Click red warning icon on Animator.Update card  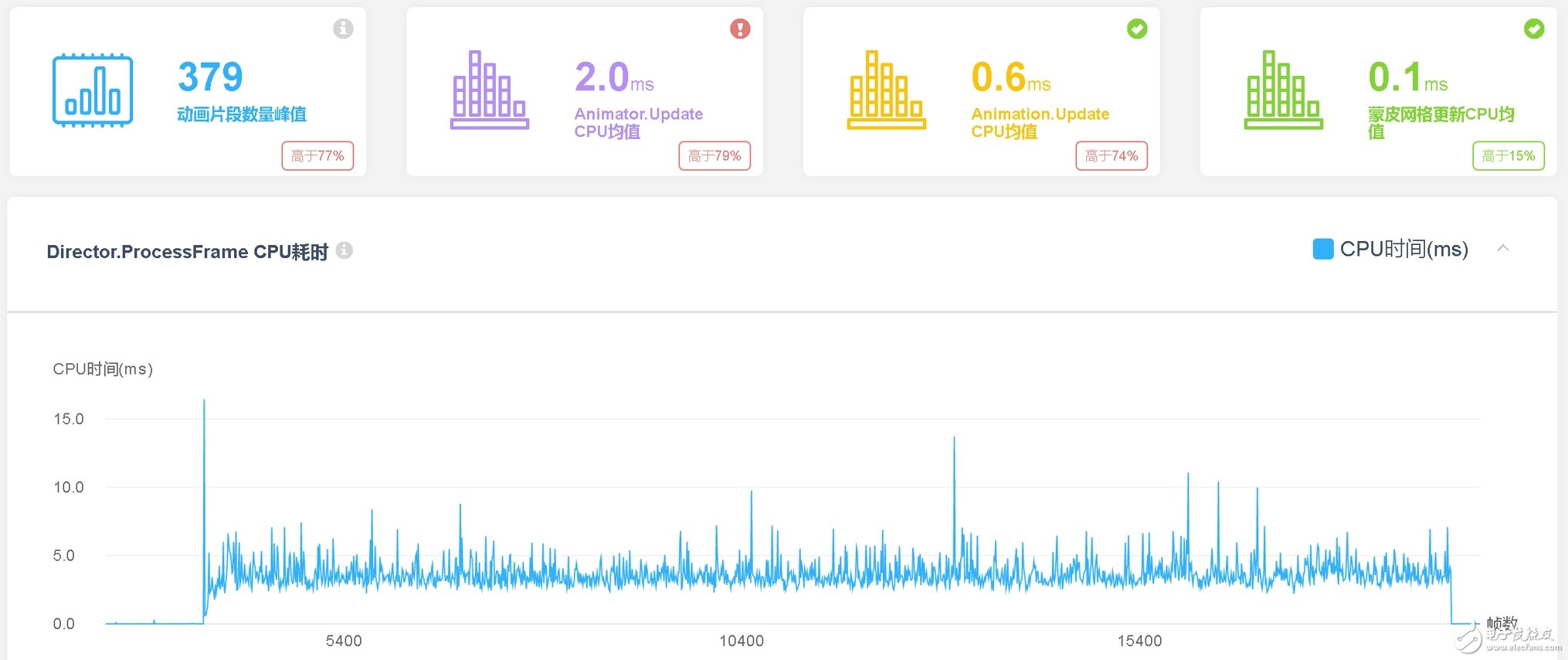pyautogui.click(x=740, y=29)
